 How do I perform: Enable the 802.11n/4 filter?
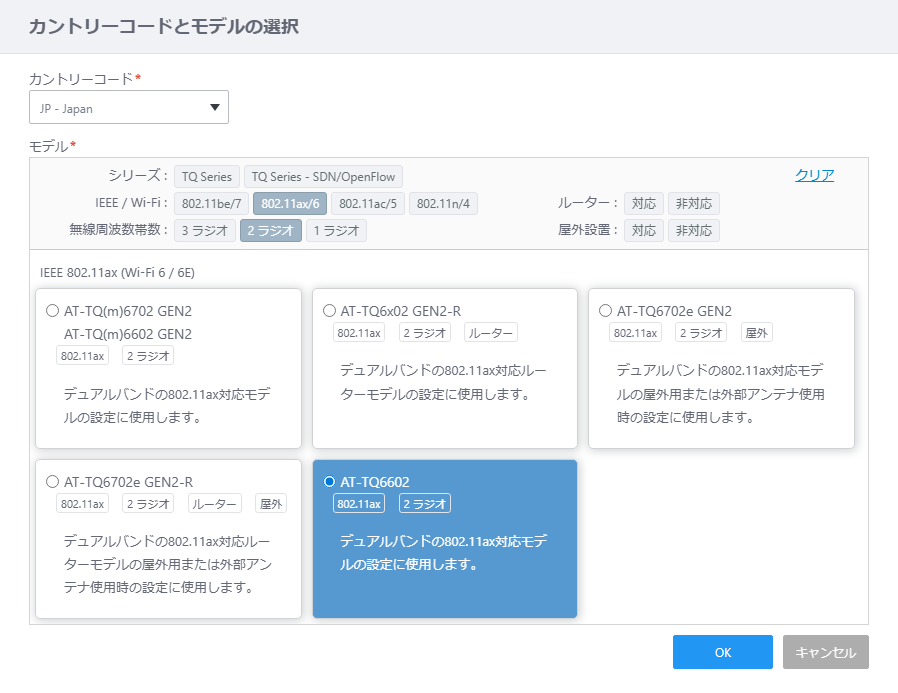tap(443, 203)
